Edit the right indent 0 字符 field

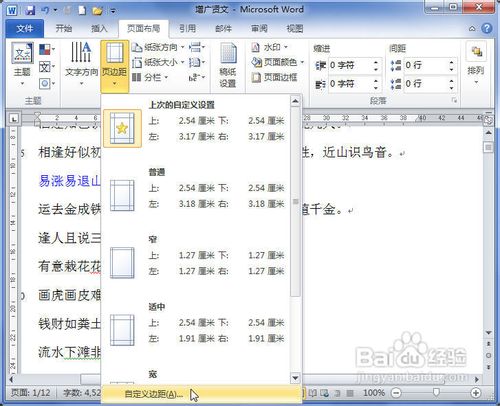[x=349, y=84]
